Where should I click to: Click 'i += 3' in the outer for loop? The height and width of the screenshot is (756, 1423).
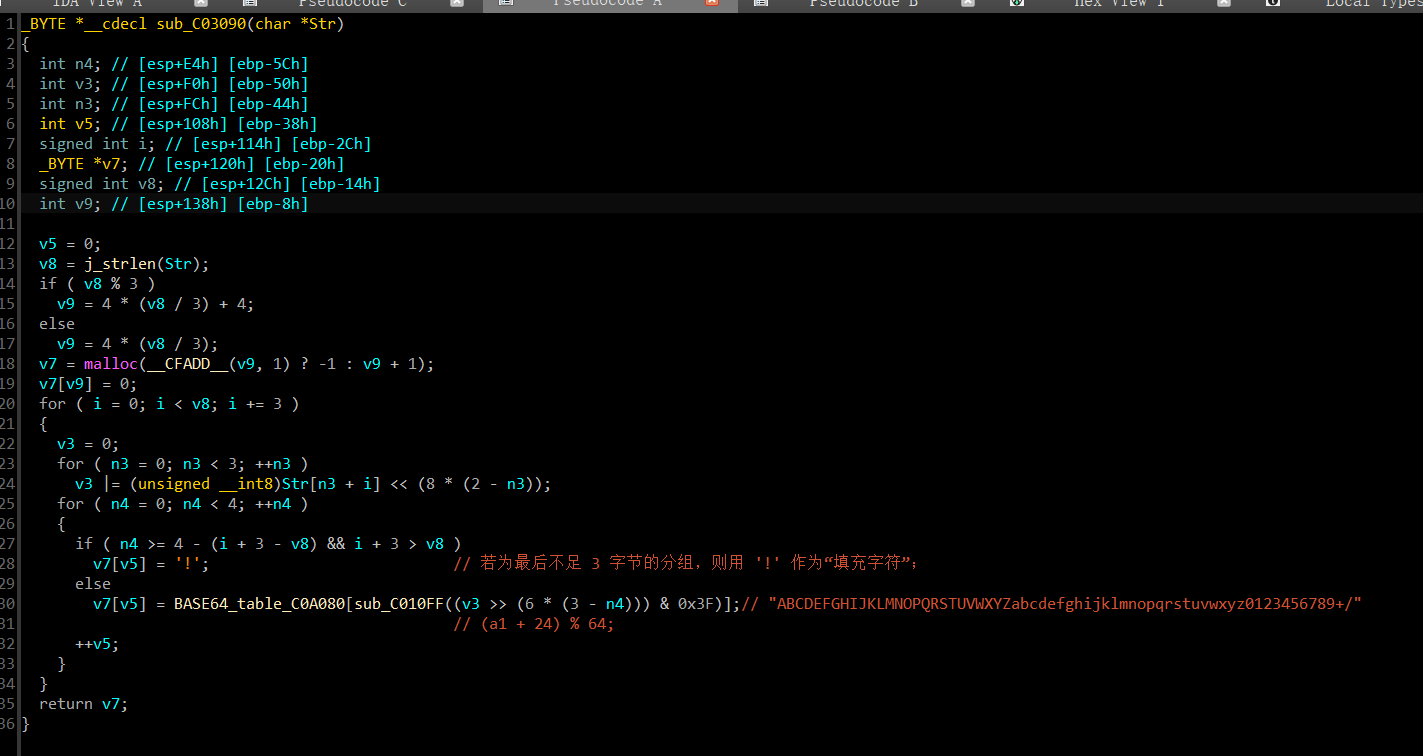tap(255, 404)
